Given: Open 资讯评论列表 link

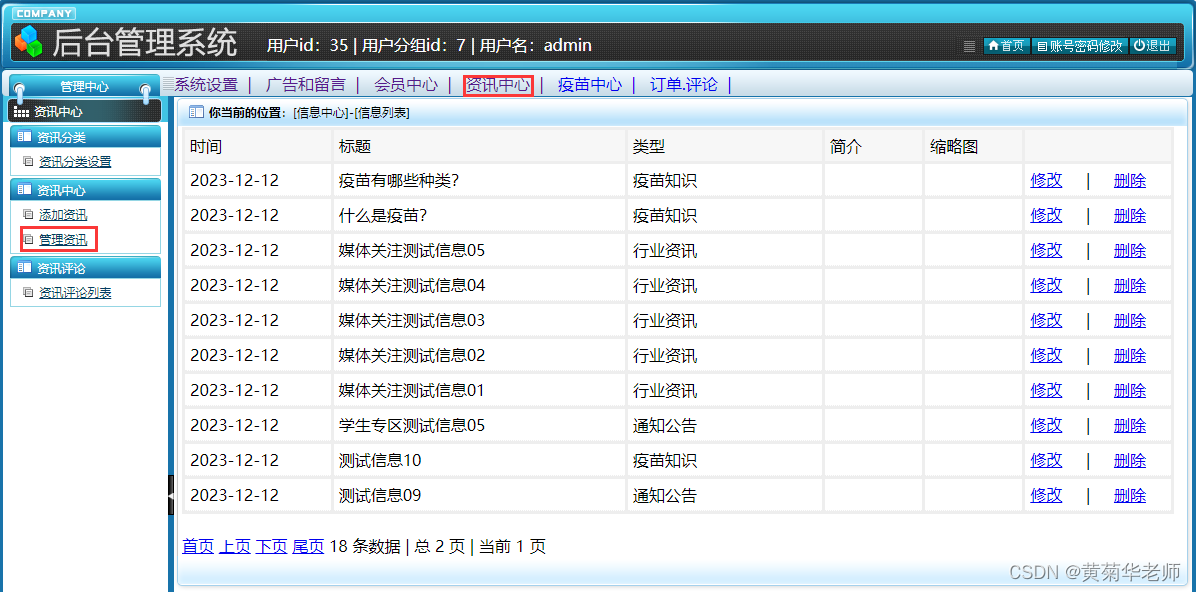Looking at the screenshot, I should 76,292.
